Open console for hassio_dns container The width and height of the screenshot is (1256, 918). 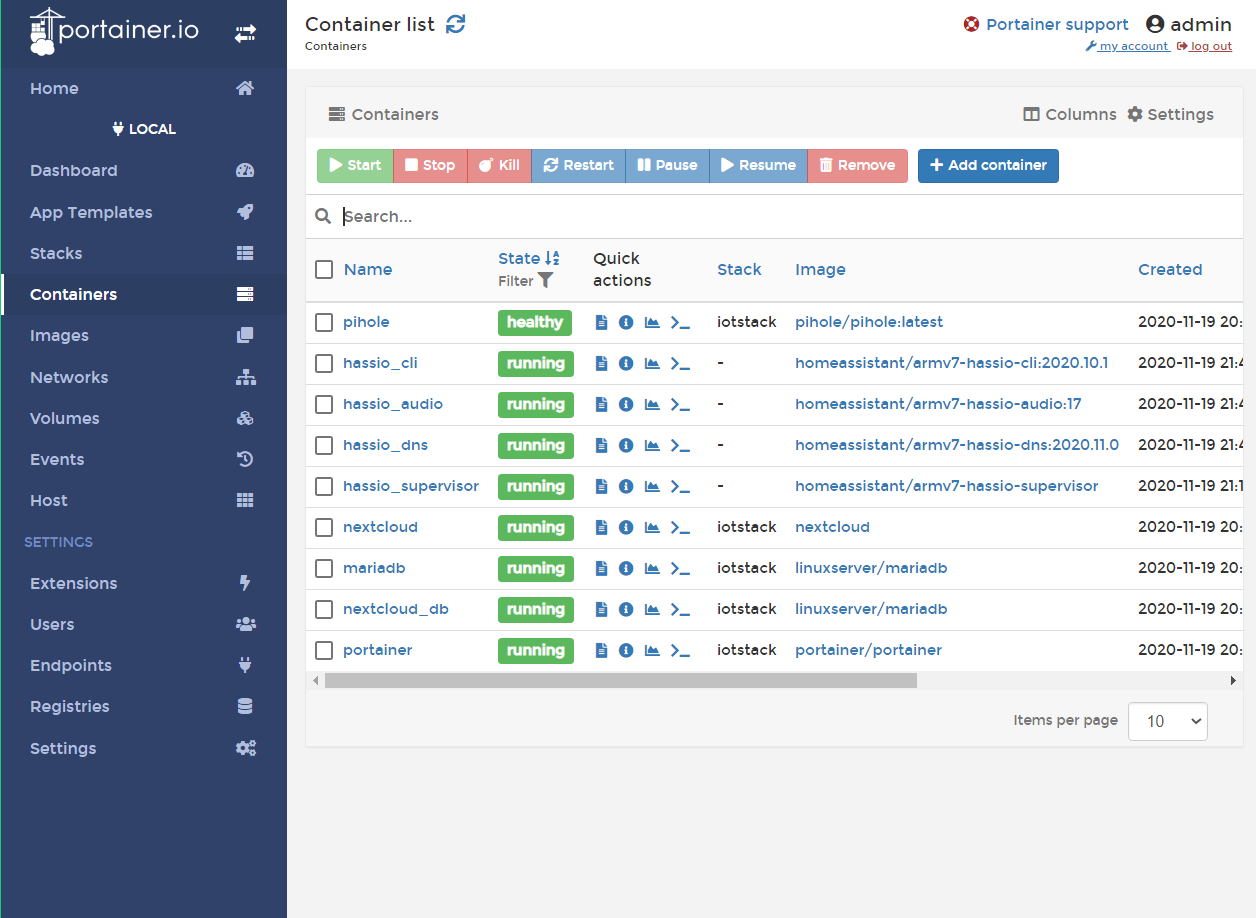[680, 445]
